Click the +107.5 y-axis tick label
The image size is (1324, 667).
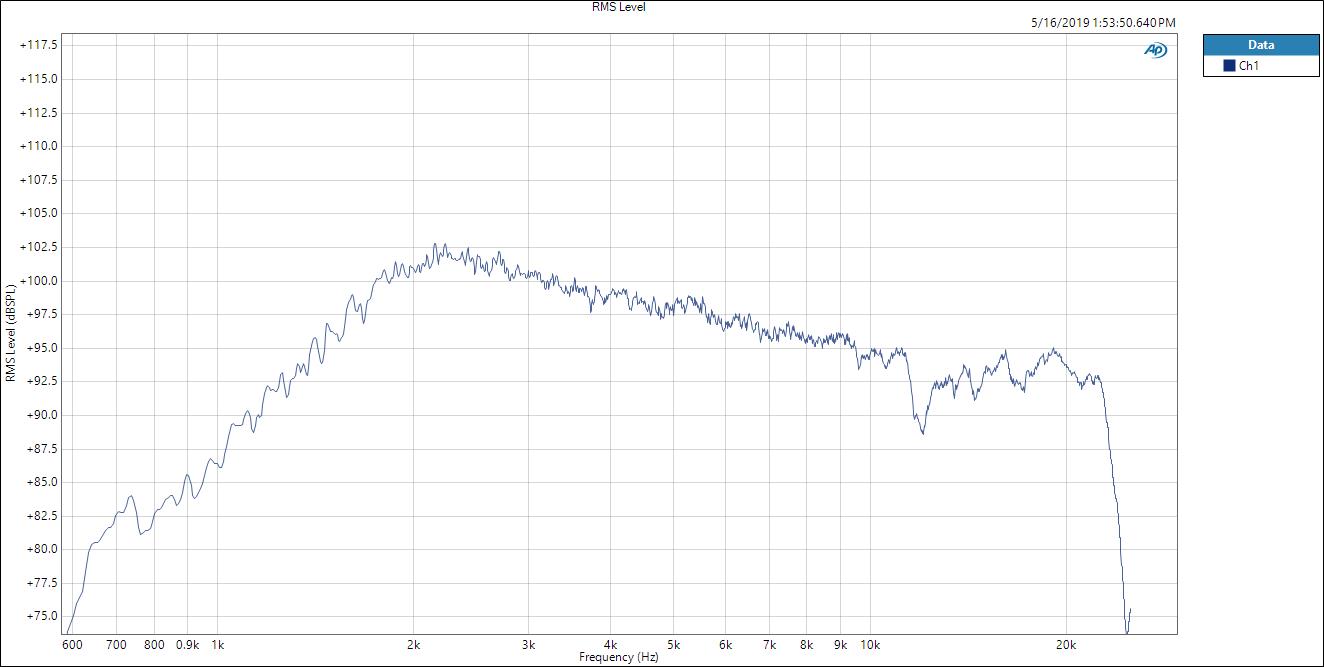click(40, 180)
